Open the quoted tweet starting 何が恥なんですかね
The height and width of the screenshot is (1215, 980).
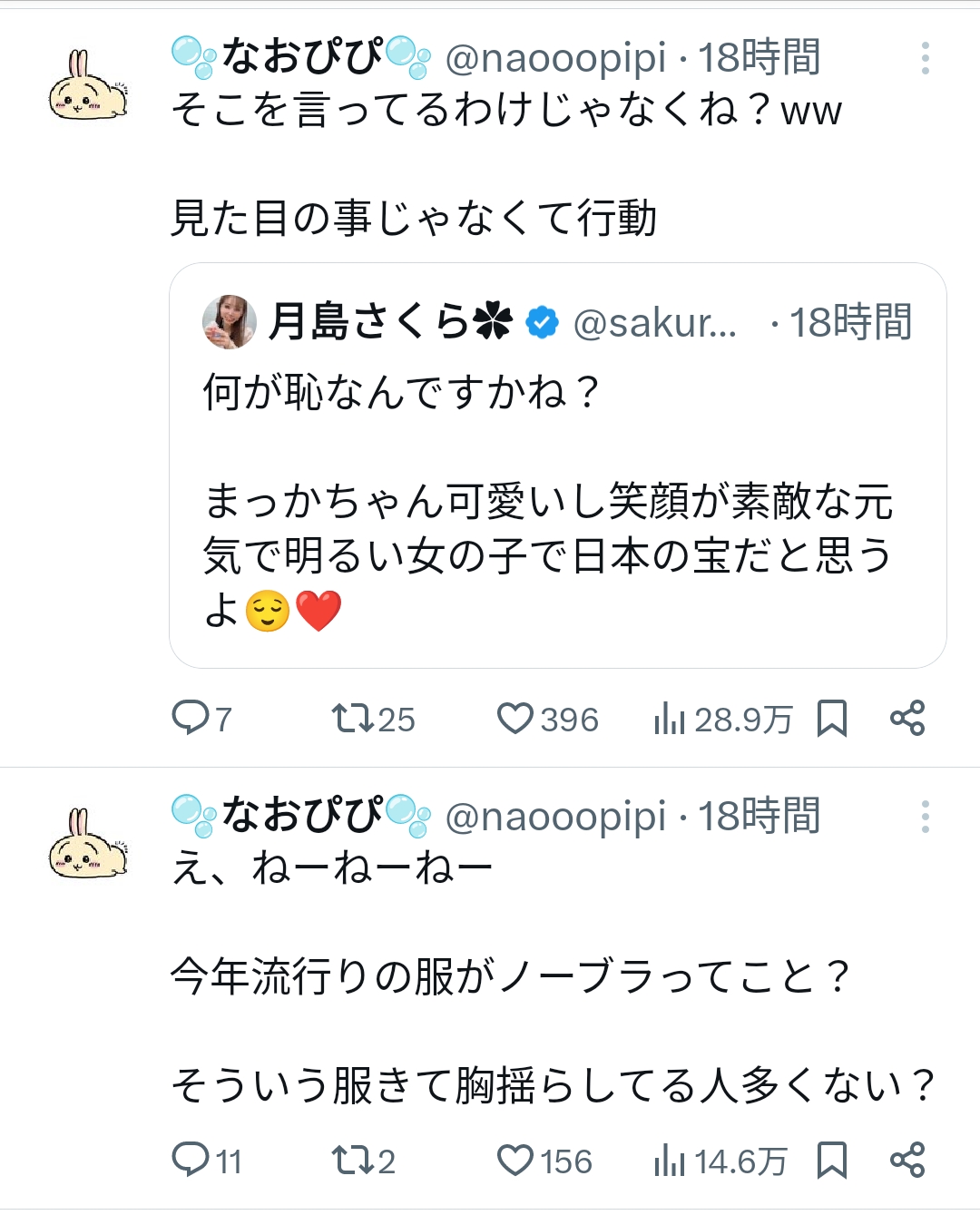click(557, 499)
